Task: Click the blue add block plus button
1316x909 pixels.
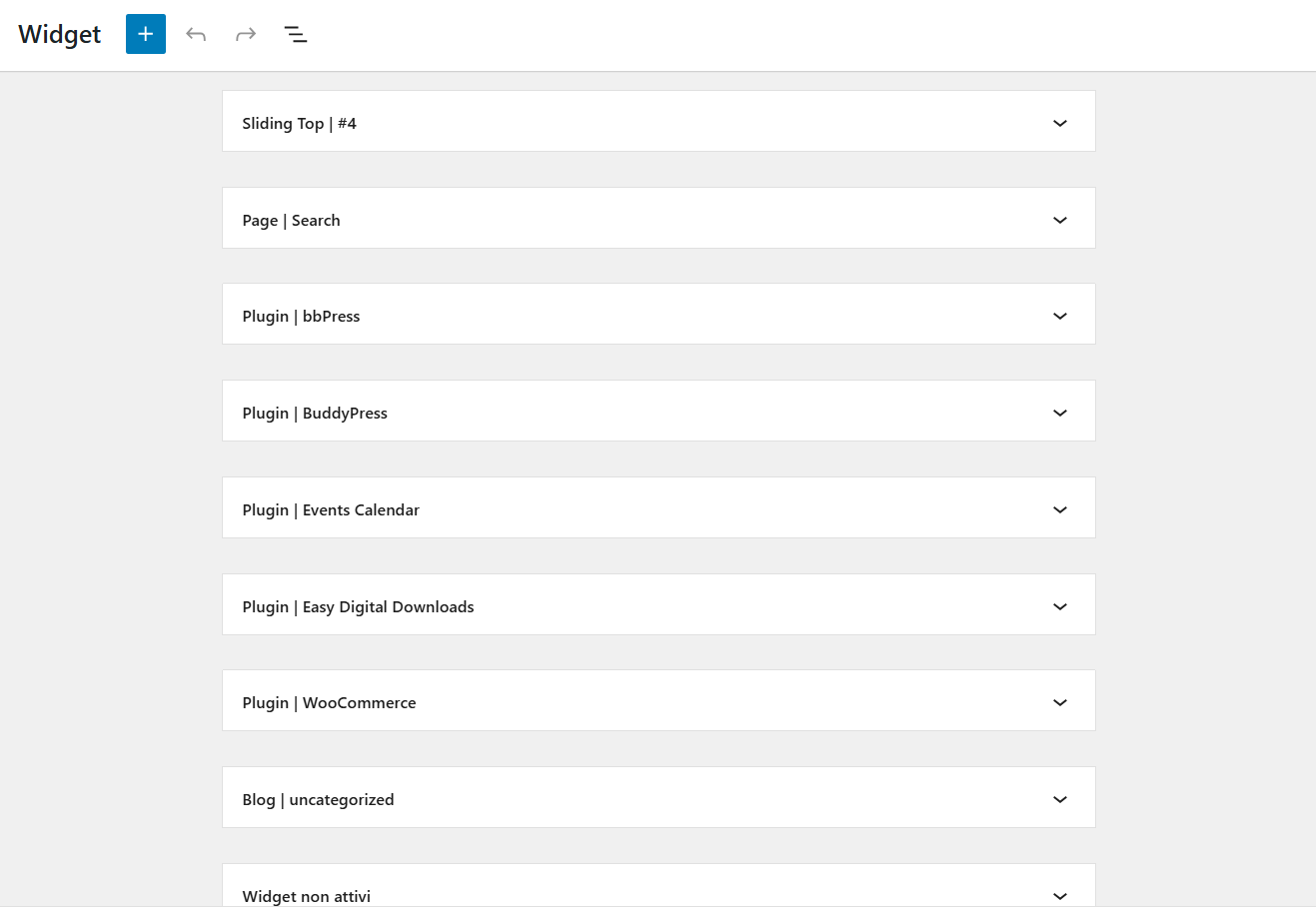Action: coord(145,34)
